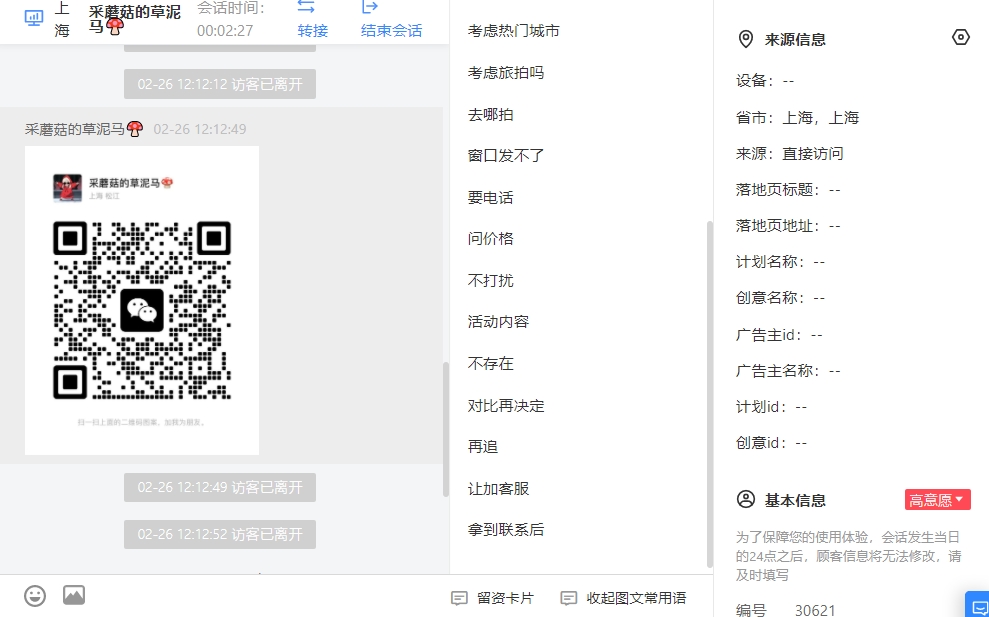
Task: Select quick phrase 考虑热门城市
Action: pyautogui.click(x=513, y=31)
